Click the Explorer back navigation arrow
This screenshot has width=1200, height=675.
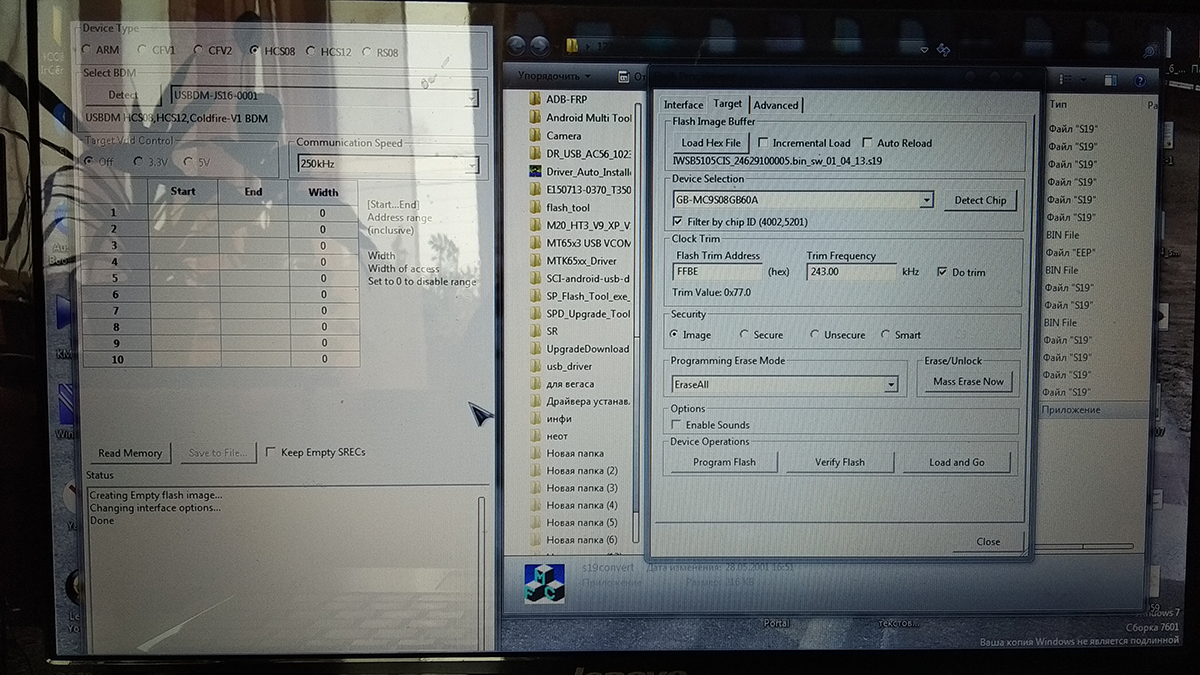click(x=517, y=46)
